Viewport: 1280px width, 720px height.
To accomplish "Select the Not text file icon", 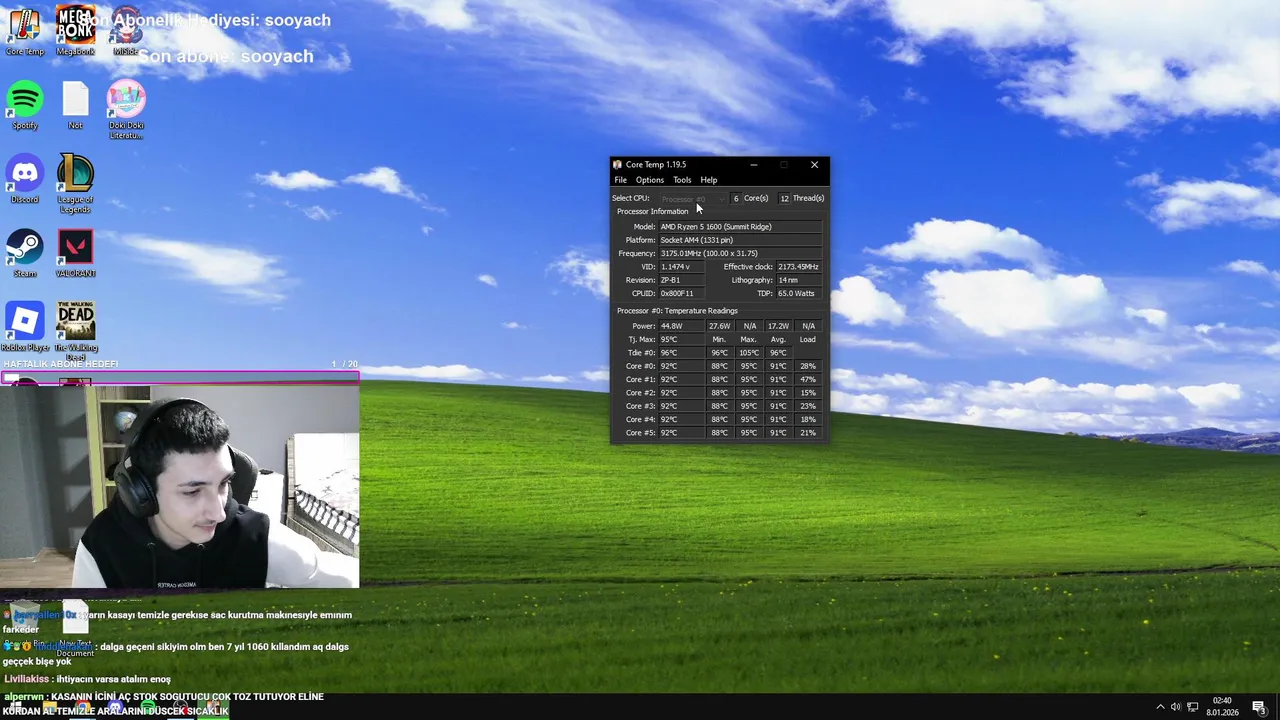I will (x=75, y=105).
